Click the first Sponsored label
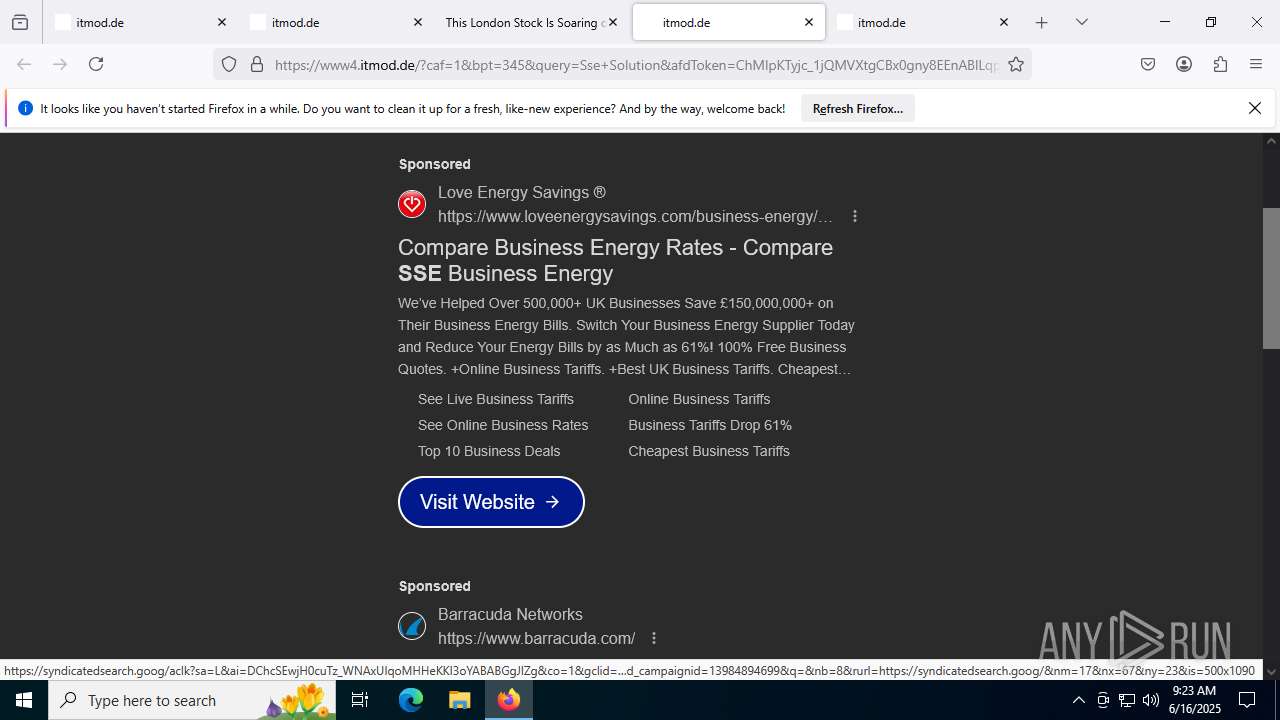1280x720 pixels. [434, 164]
